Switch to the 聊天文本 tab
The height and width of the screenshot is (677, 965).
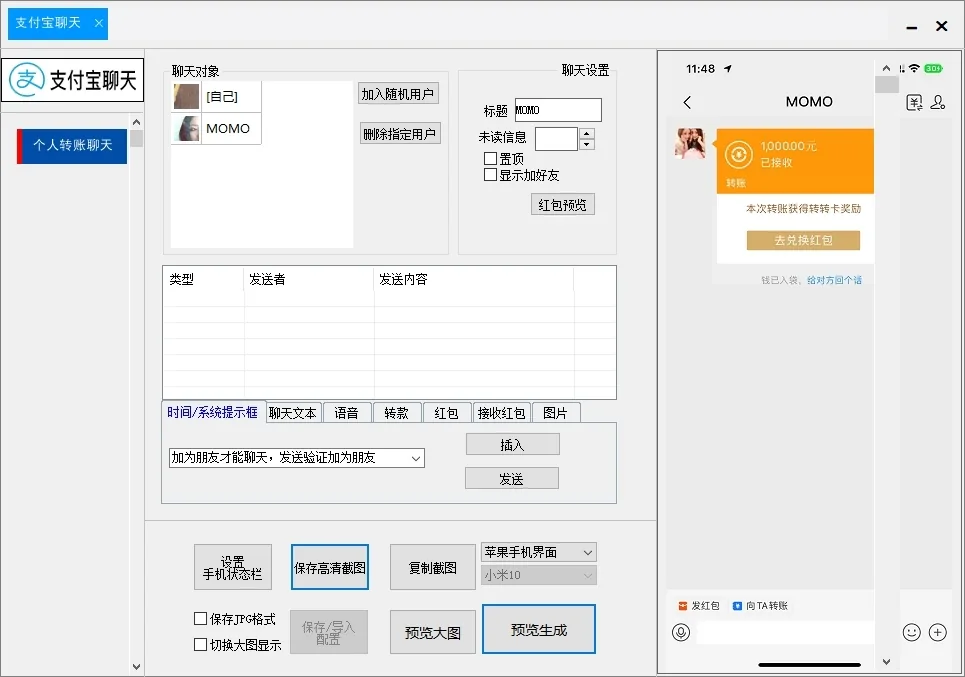(x=293, y=413)
